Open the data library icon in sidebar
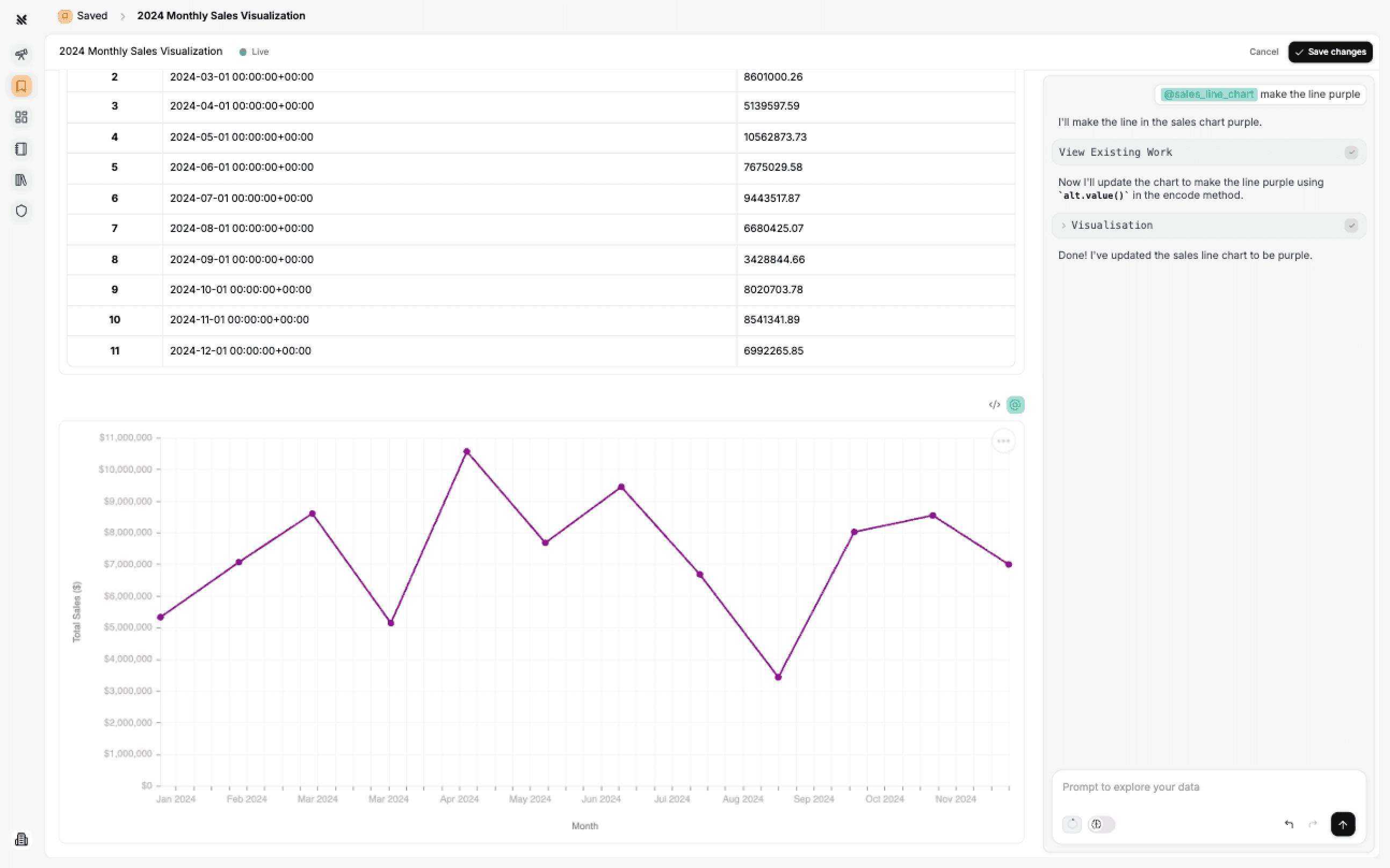Screen dimensions: 1390x868 point(21,180)
